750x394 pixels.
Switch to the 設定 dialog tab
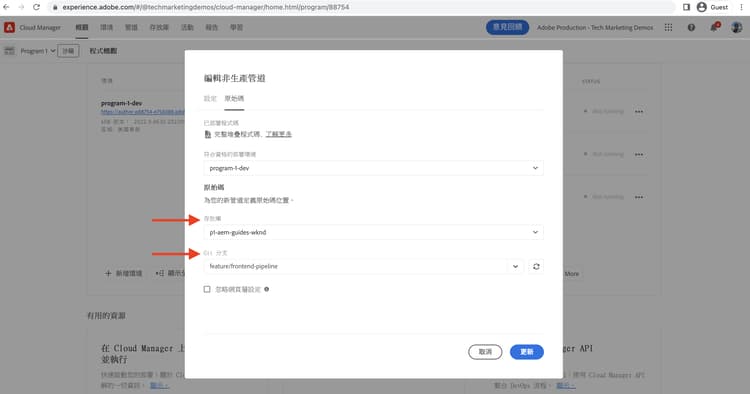pyautogui.click(x=210, y=98)
